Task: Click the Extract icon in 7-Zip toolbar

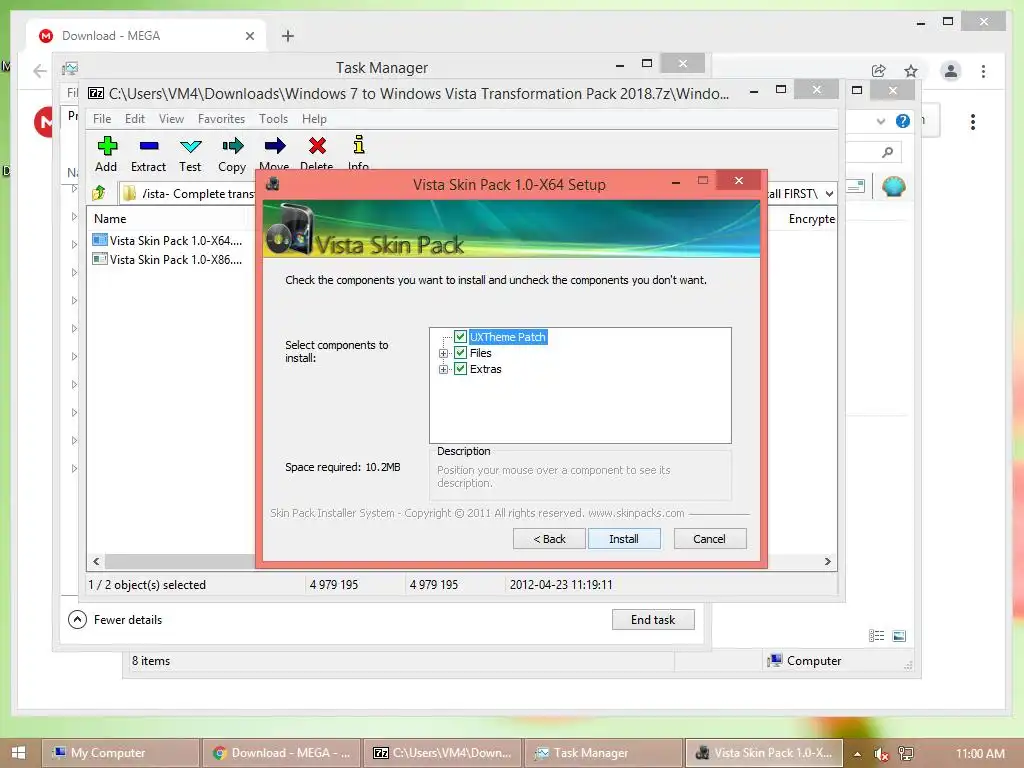Action: [149, 146]
